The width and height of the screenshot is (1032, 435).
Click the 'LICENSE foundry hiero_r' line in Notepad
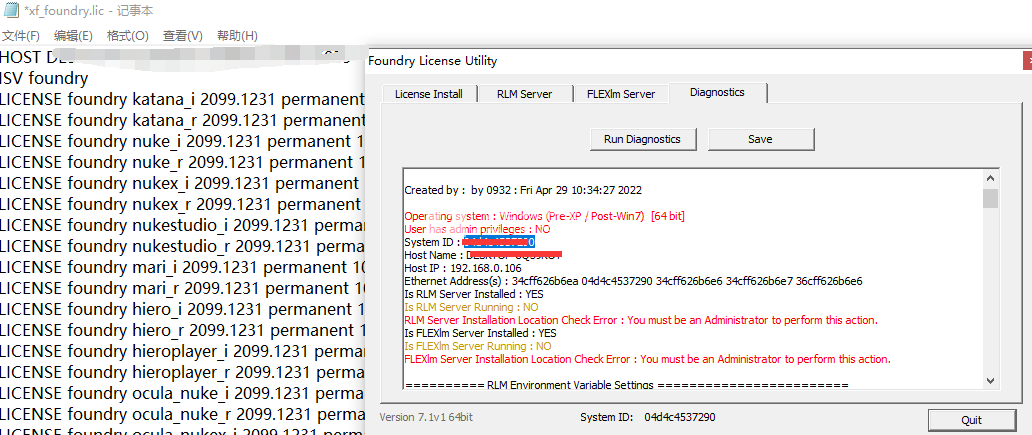(182, 330)
